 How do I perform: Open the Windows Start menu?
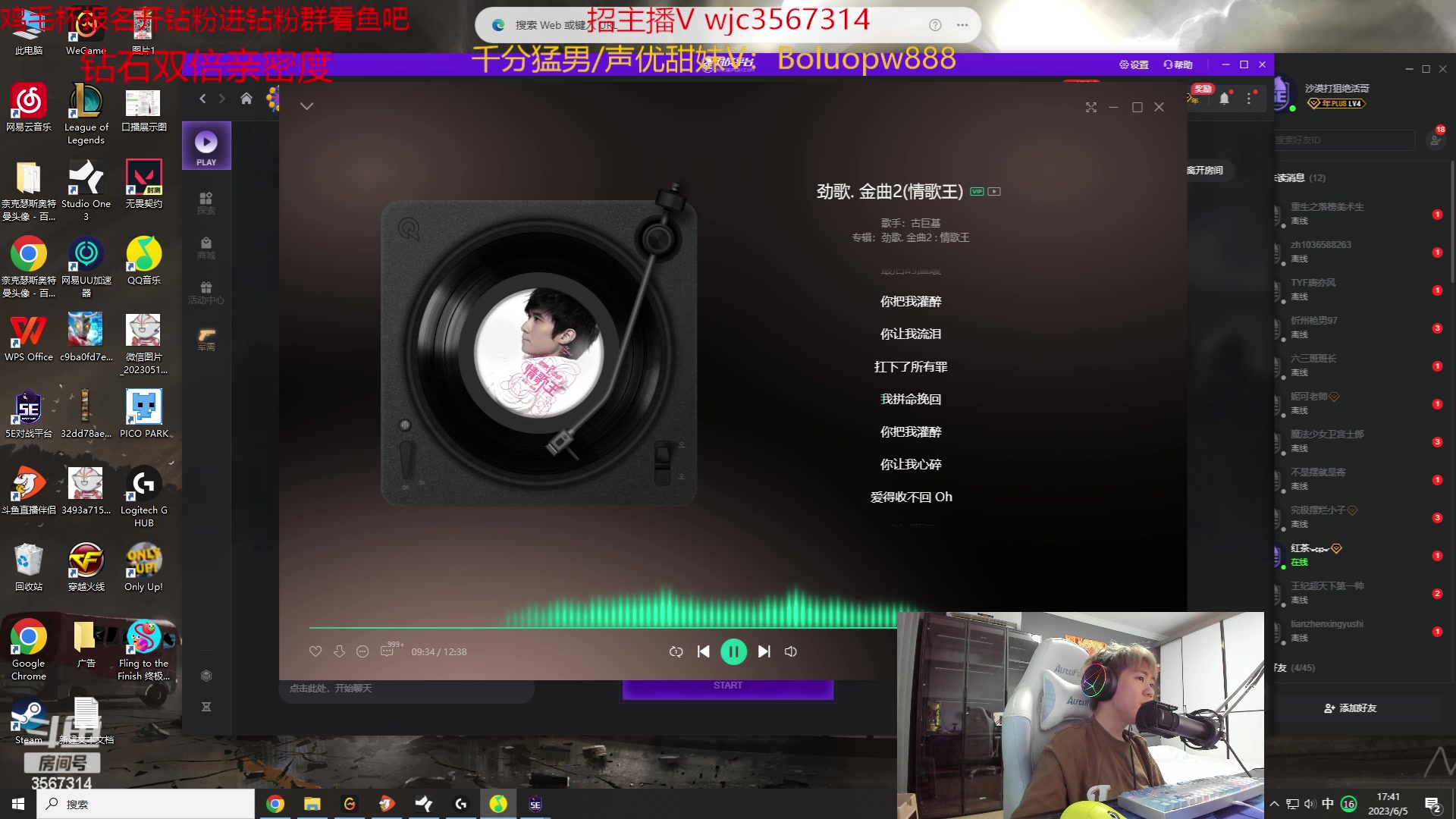pyautogui.click(x=18, y=804)
